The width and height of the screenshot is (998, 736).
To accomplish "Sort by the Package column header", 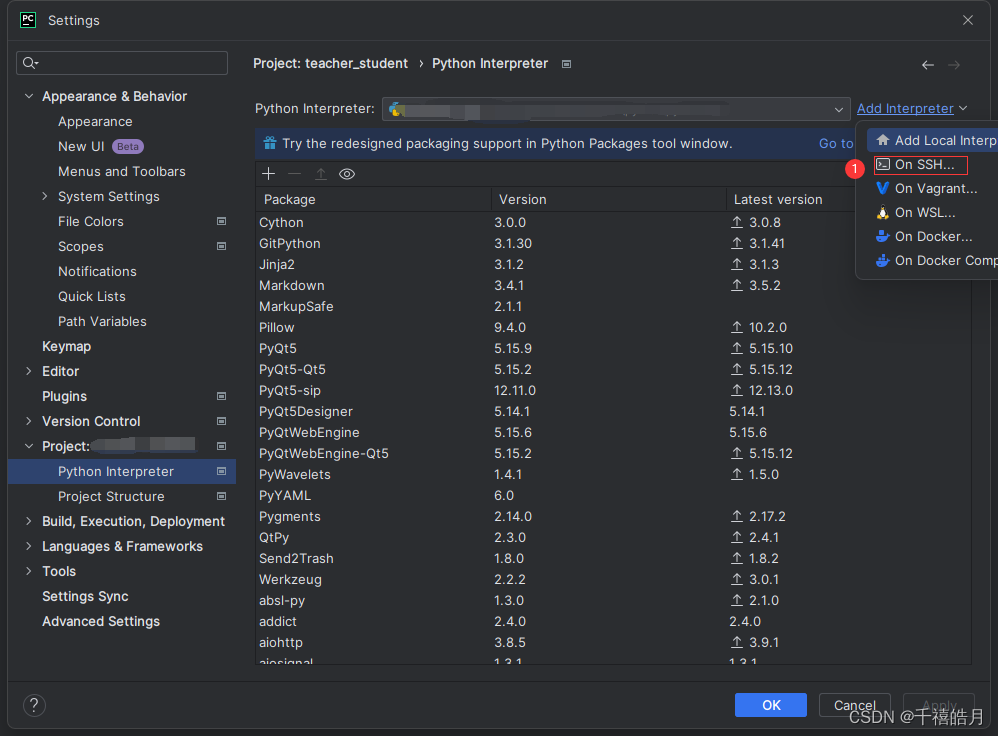I will [374, 199].
